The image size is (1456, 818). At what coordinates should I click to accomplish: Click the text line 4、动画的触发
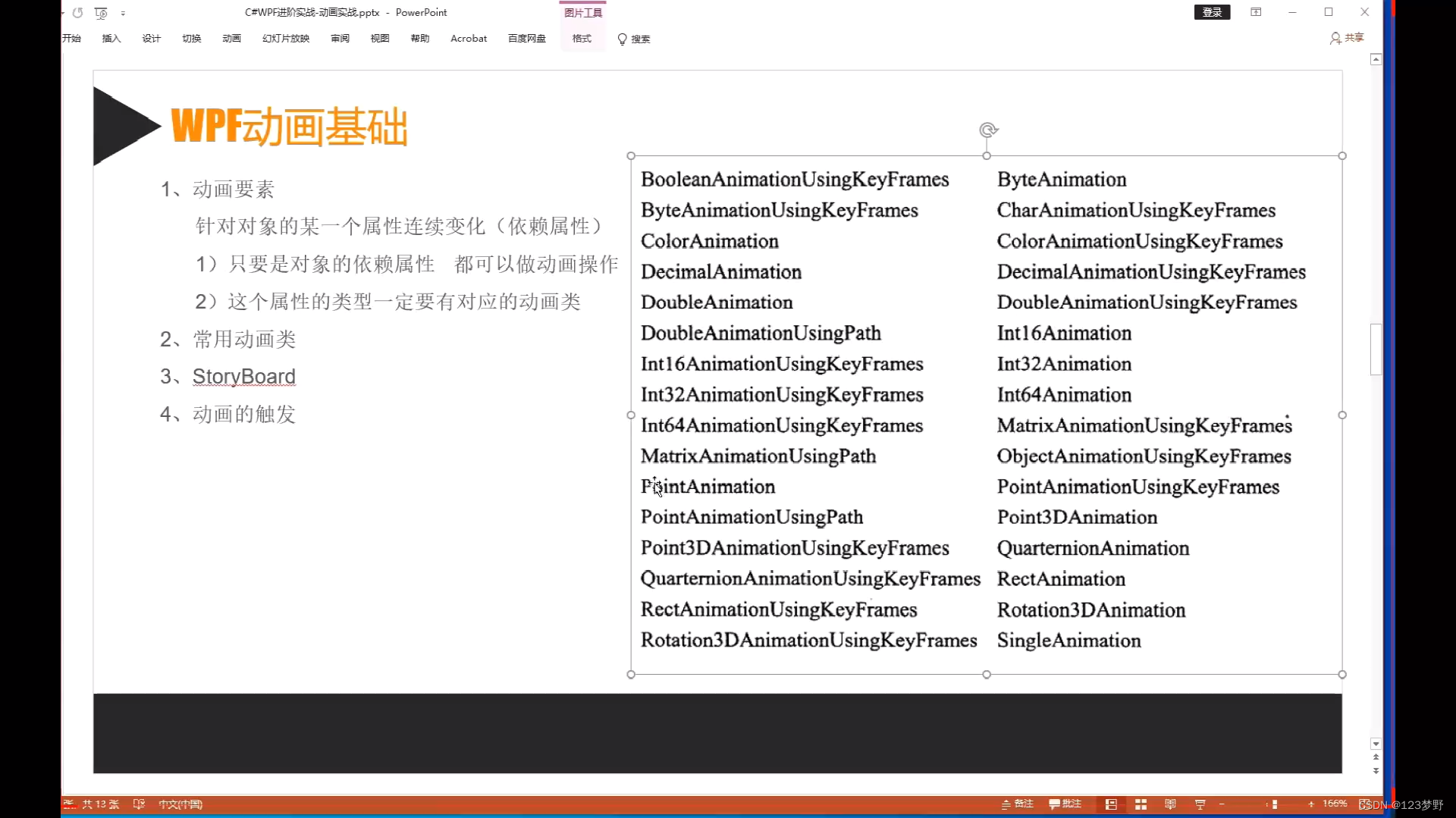coord(228,414)
